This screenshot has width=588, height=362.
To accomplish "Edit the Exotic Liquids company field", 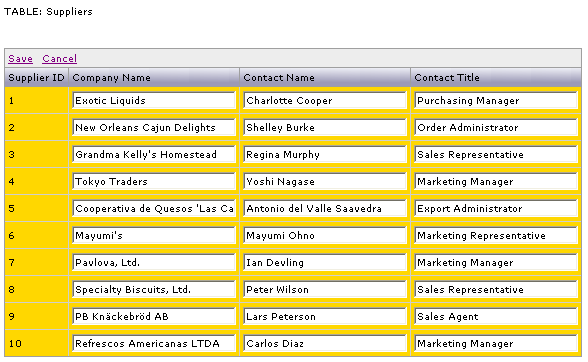I will (x=154, y=101).
